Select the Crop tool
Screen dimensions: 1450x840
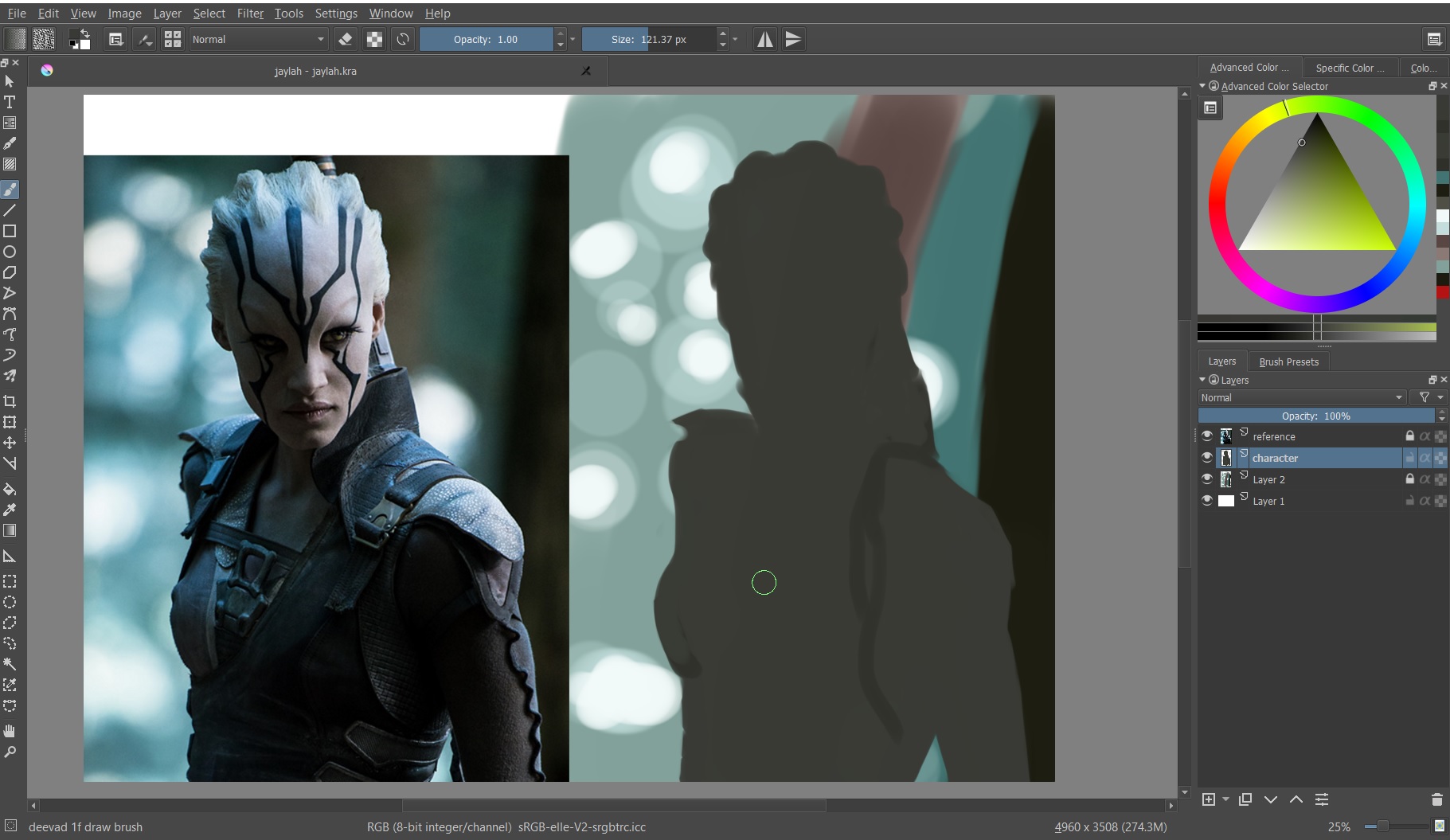pos(10,401)
